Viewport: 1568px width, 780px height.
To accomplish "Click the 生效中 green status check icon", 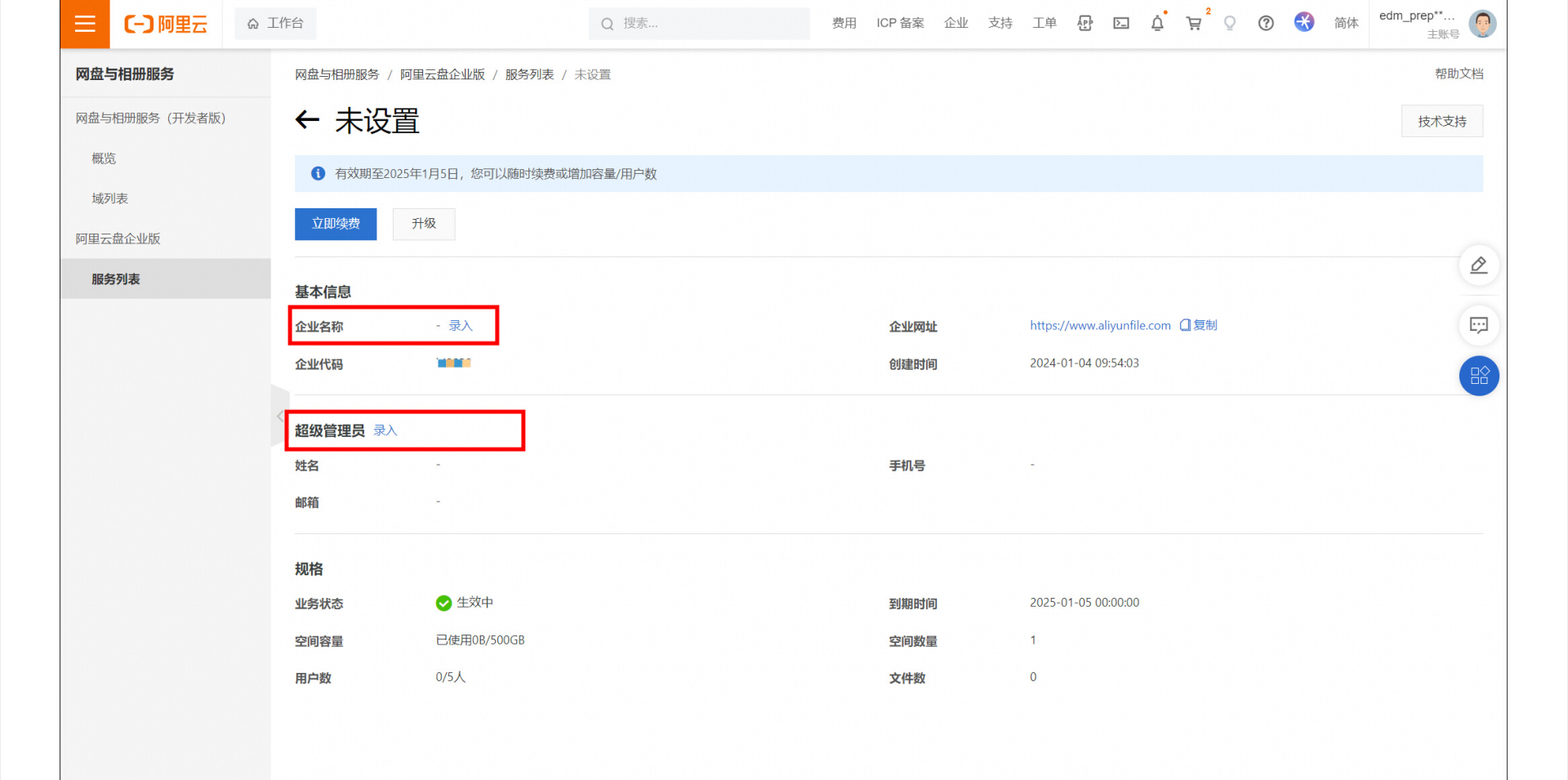I will [x=443, y=603].
